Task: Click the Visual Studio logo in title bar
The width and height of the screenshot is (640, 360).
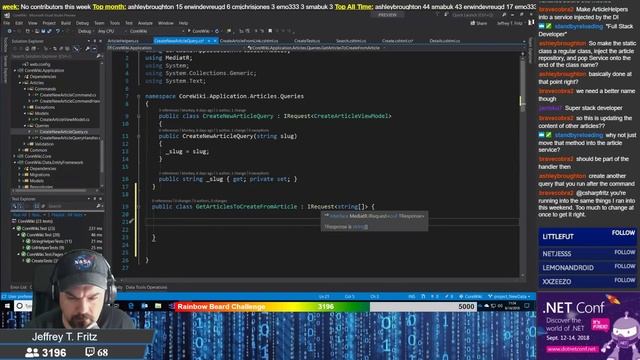Action: tap(7, 15)
